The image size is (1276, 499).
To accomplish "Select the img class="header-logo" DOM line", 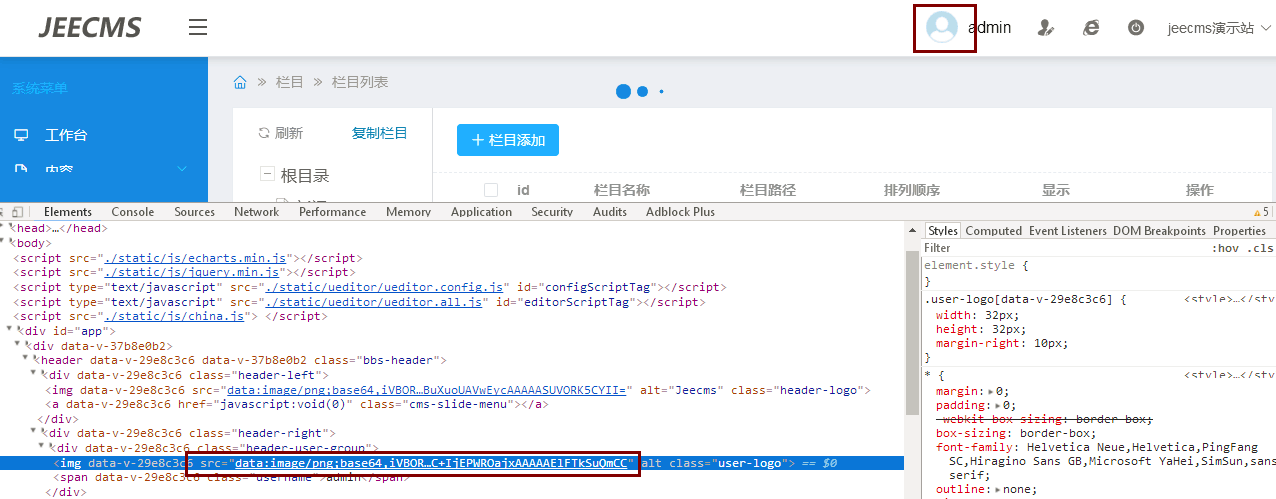I will click(x=460, y=389).
